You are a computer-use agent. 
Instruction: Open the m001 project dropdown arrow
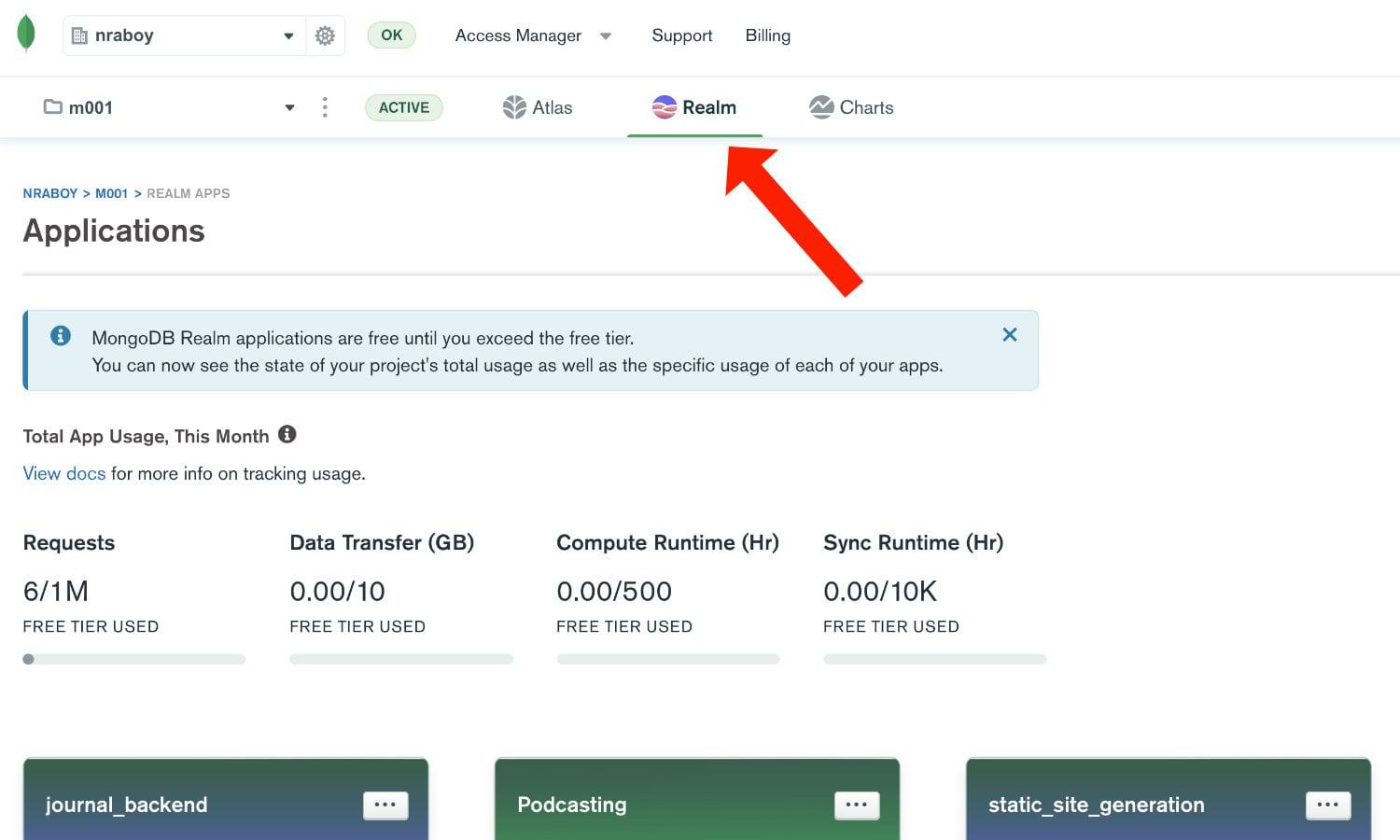[x=289, y=107]
